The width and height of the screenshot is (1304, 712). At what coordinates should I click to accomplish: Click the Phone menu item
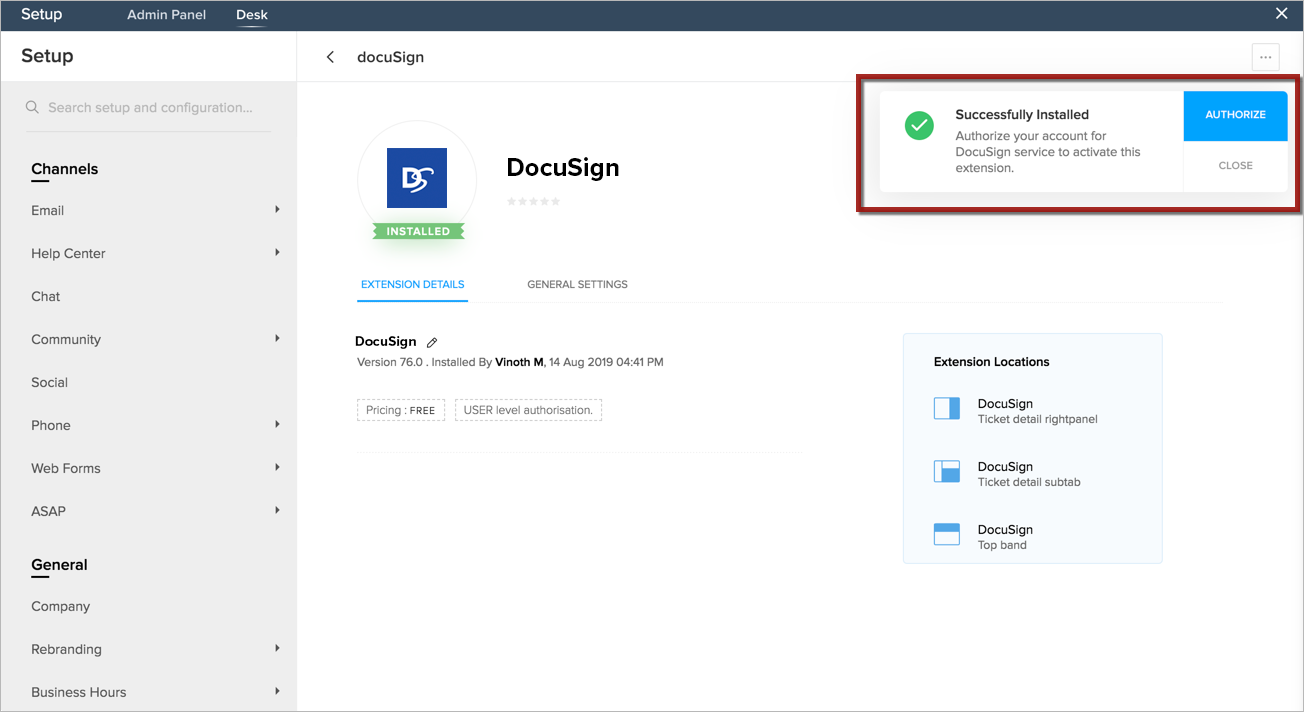coord(51,425)
